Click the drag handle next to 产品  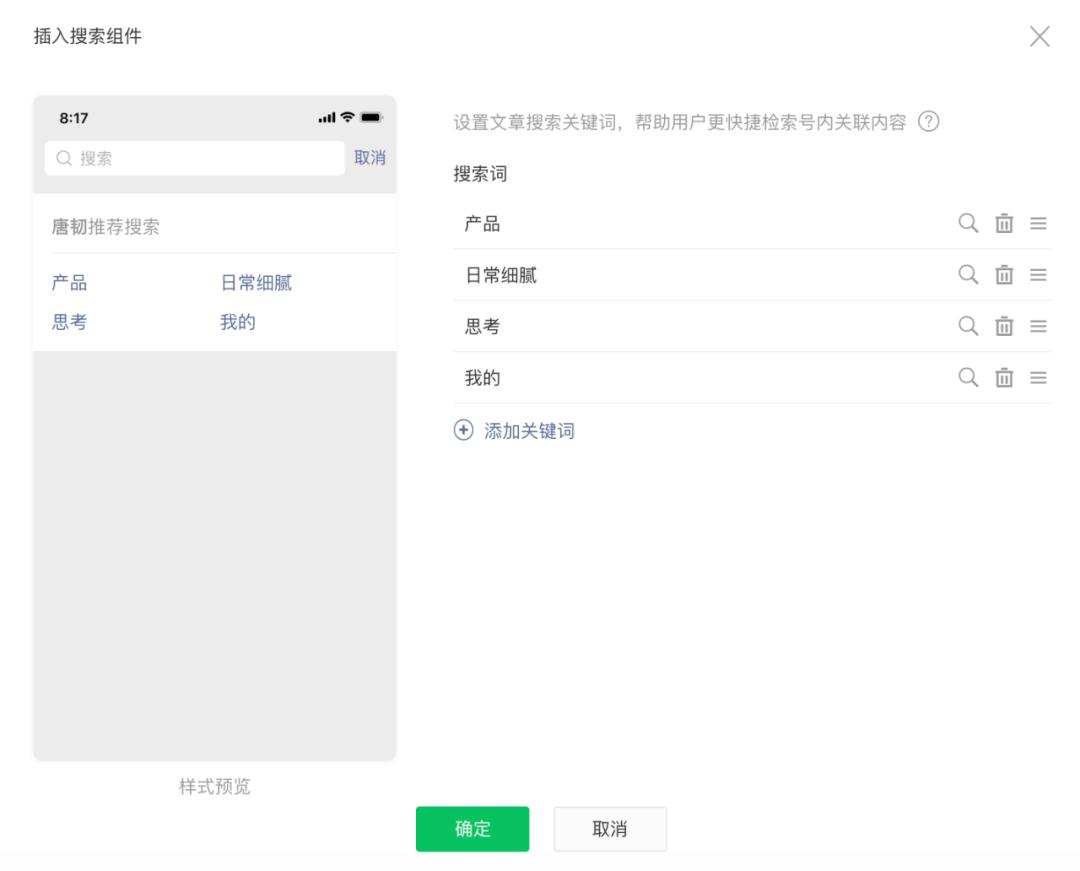(x=1038, y=224)
